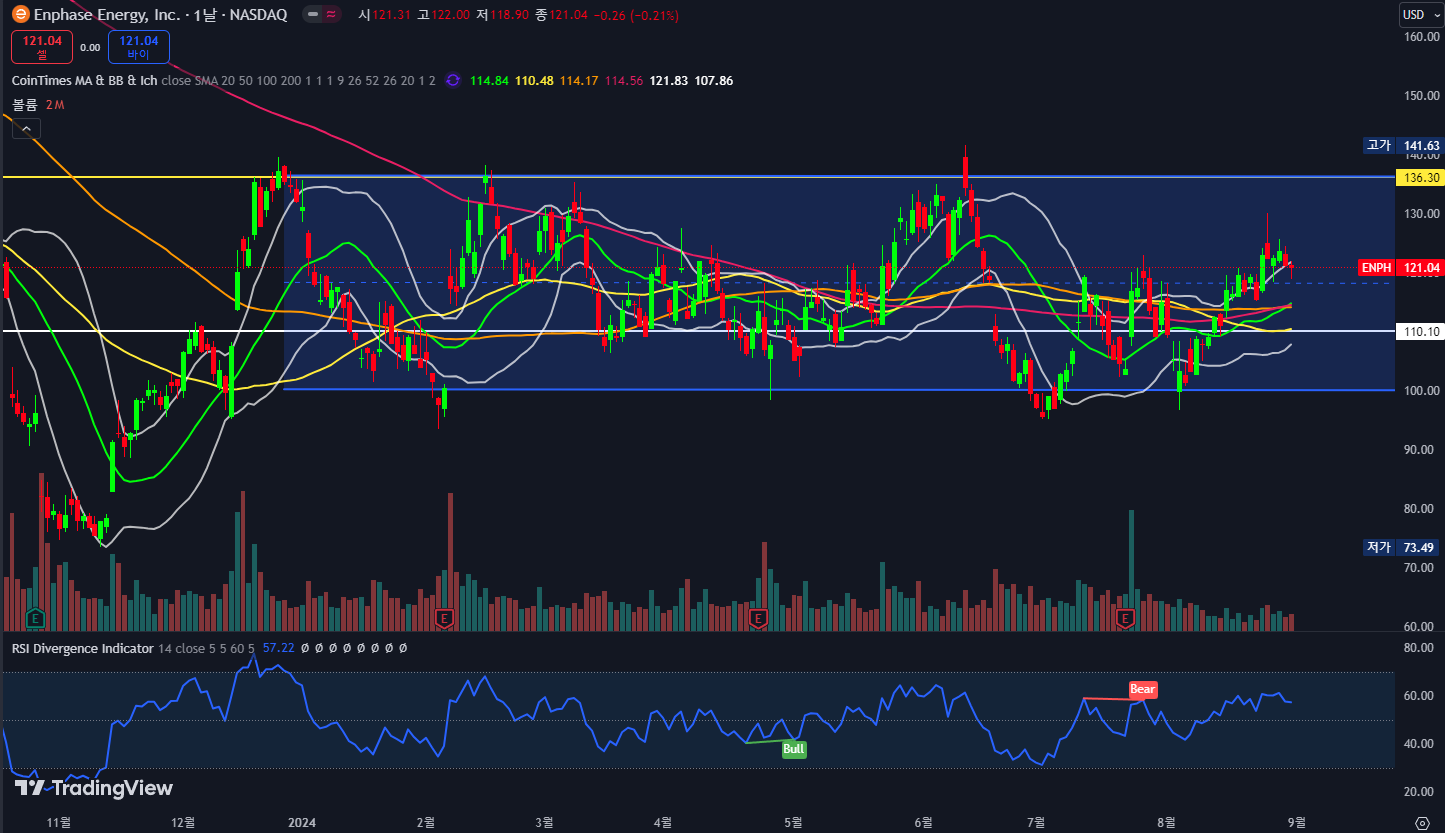
Task: Open the earnings E marker near late July
Action: point(1126,618)
